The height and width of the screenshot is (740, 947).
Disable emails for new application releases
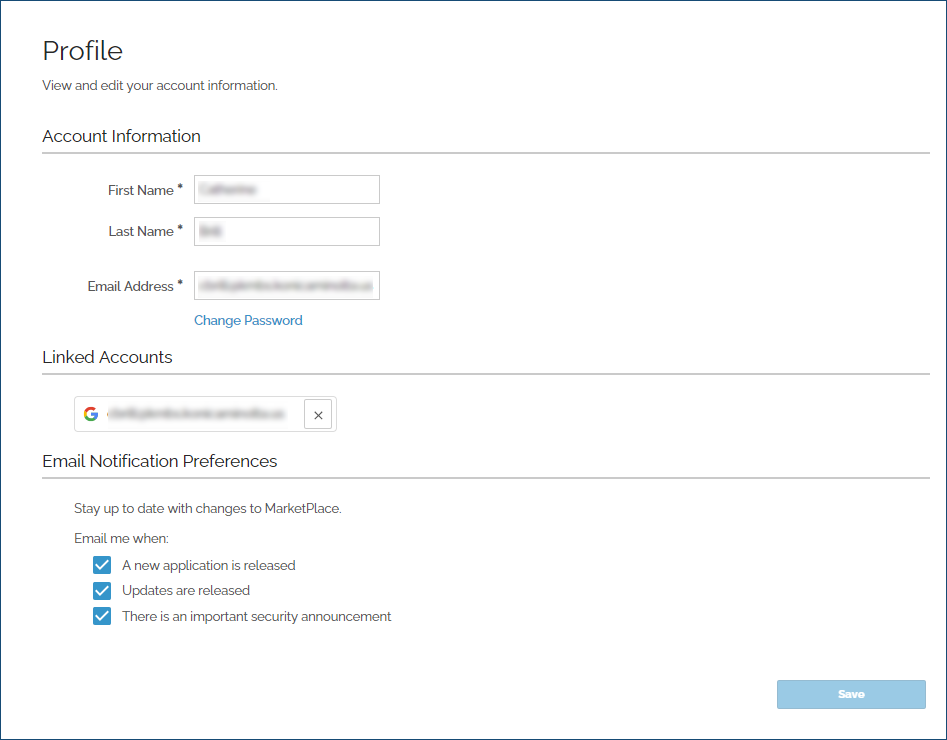[x=102, y=564]
